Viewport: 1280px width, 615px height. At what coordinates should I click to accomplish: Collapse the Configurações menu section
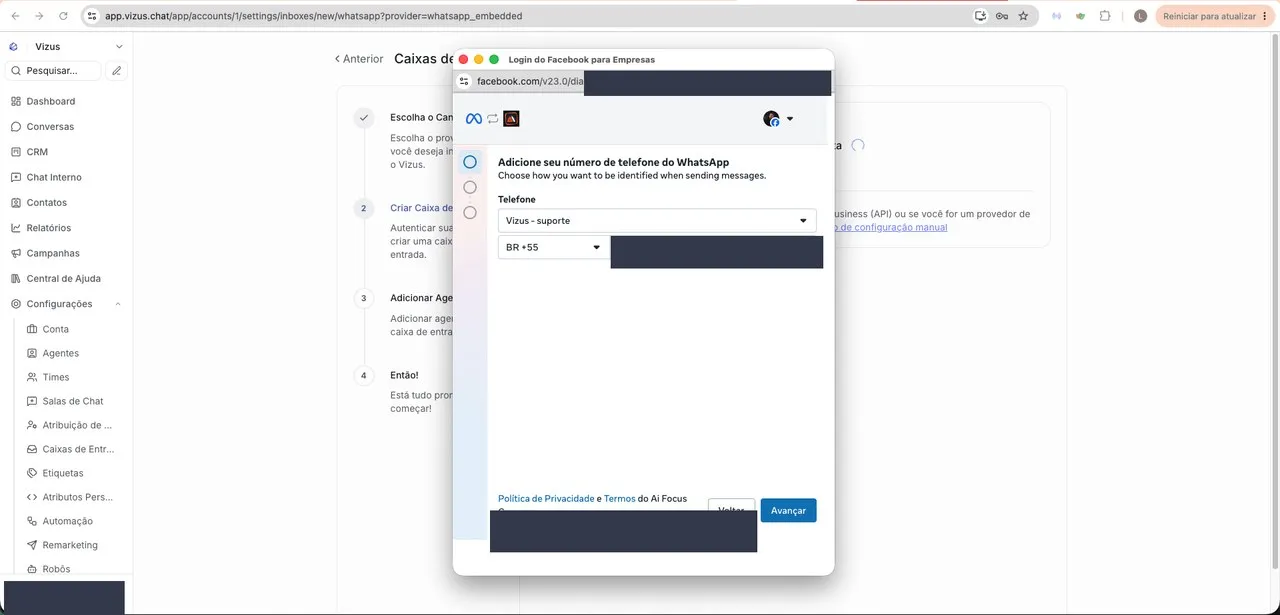(118, 304)
